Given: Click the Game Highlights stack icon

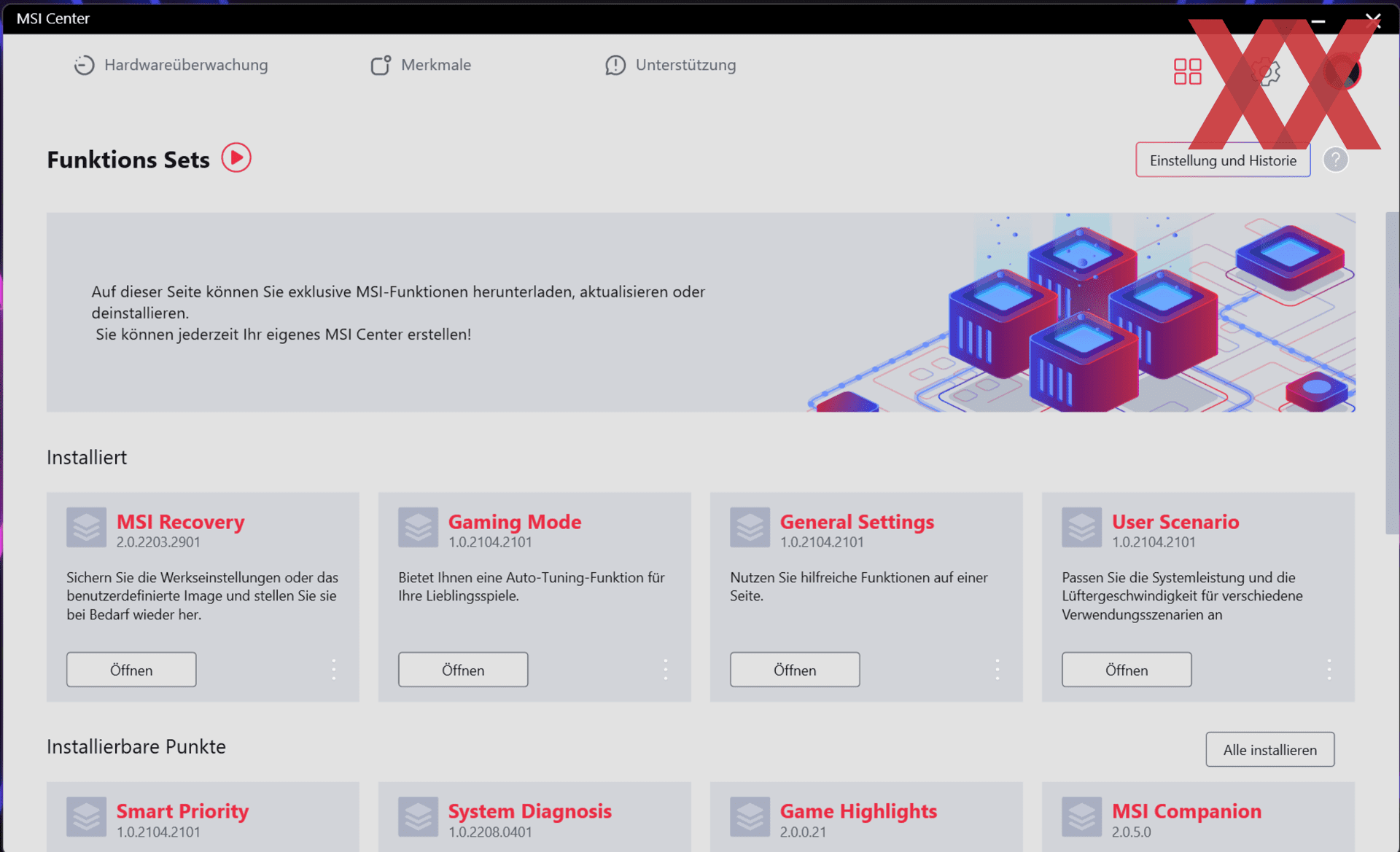Looking at the screenshot, I should 750,816.
